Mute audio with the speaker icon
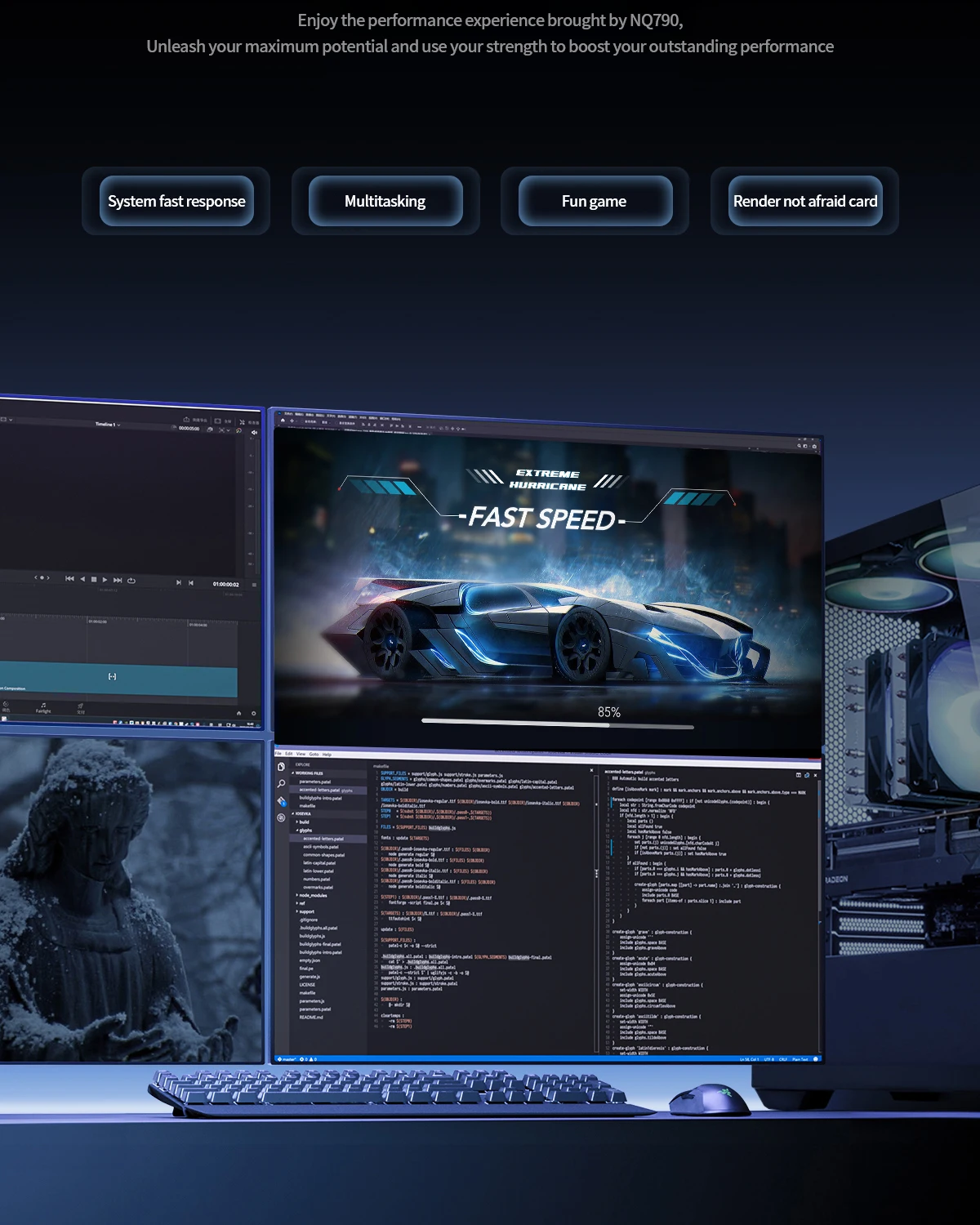This screenshot has height=1225, width=980. point(254,433)
